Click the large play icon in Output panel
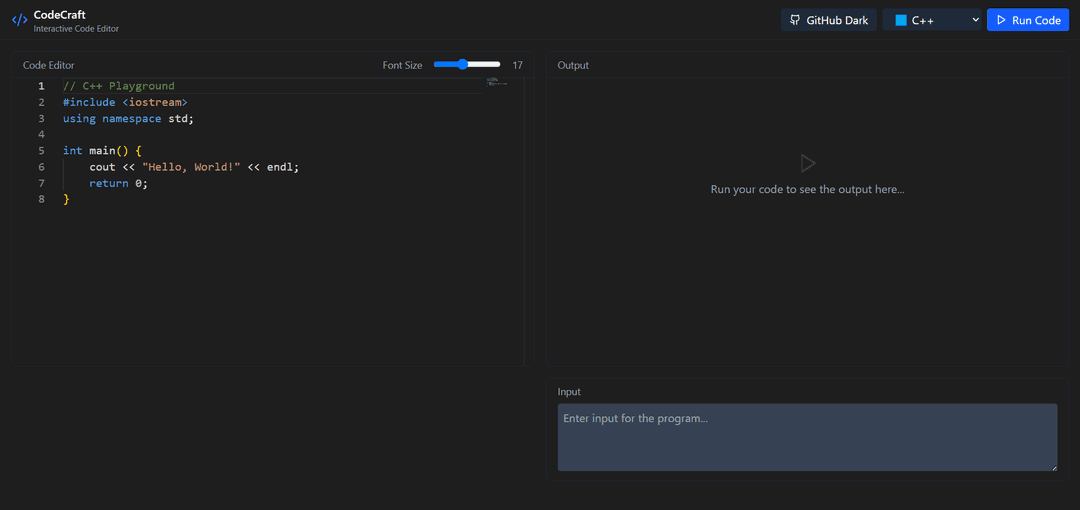 (807, 163)
